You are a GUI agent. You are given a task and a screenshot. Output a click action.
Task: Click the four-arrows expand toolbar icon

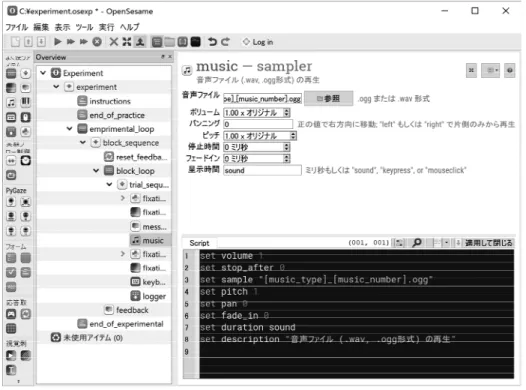(x=127, y=42)
